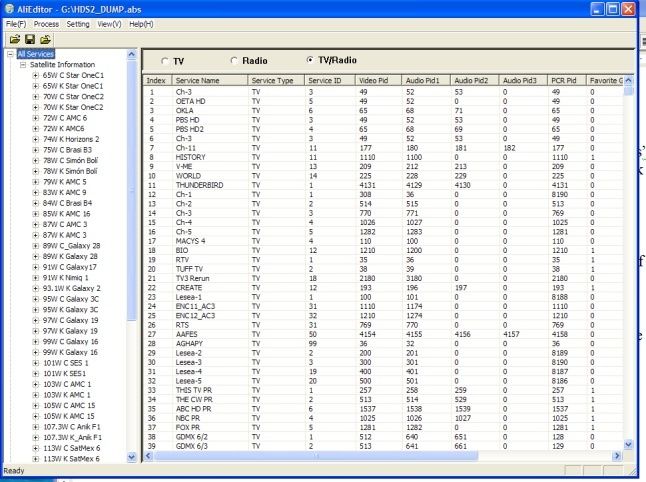This screenshot has width=646, height=482.
Task: Select the All Services tree label
Action: [x=35, y=54]
